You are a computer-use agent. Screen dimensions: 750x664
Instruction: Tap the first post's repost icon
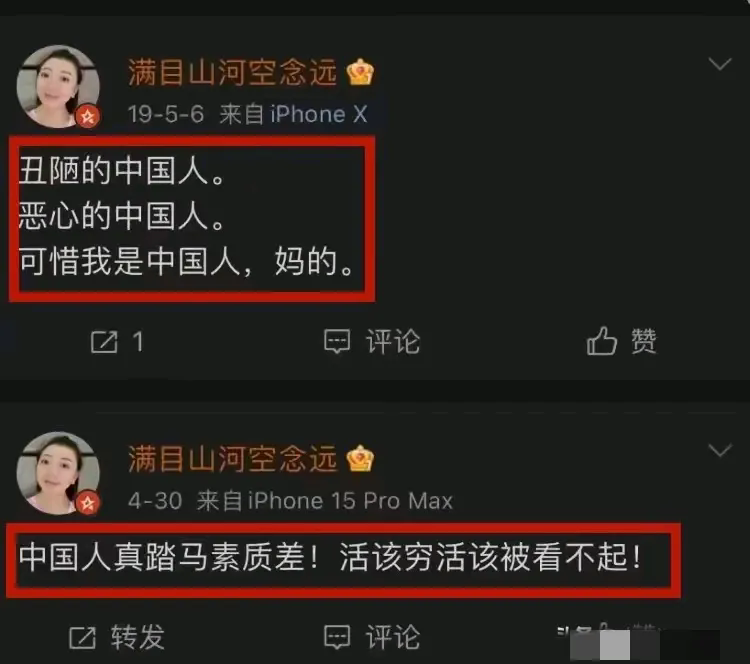(x=104, y=342)
